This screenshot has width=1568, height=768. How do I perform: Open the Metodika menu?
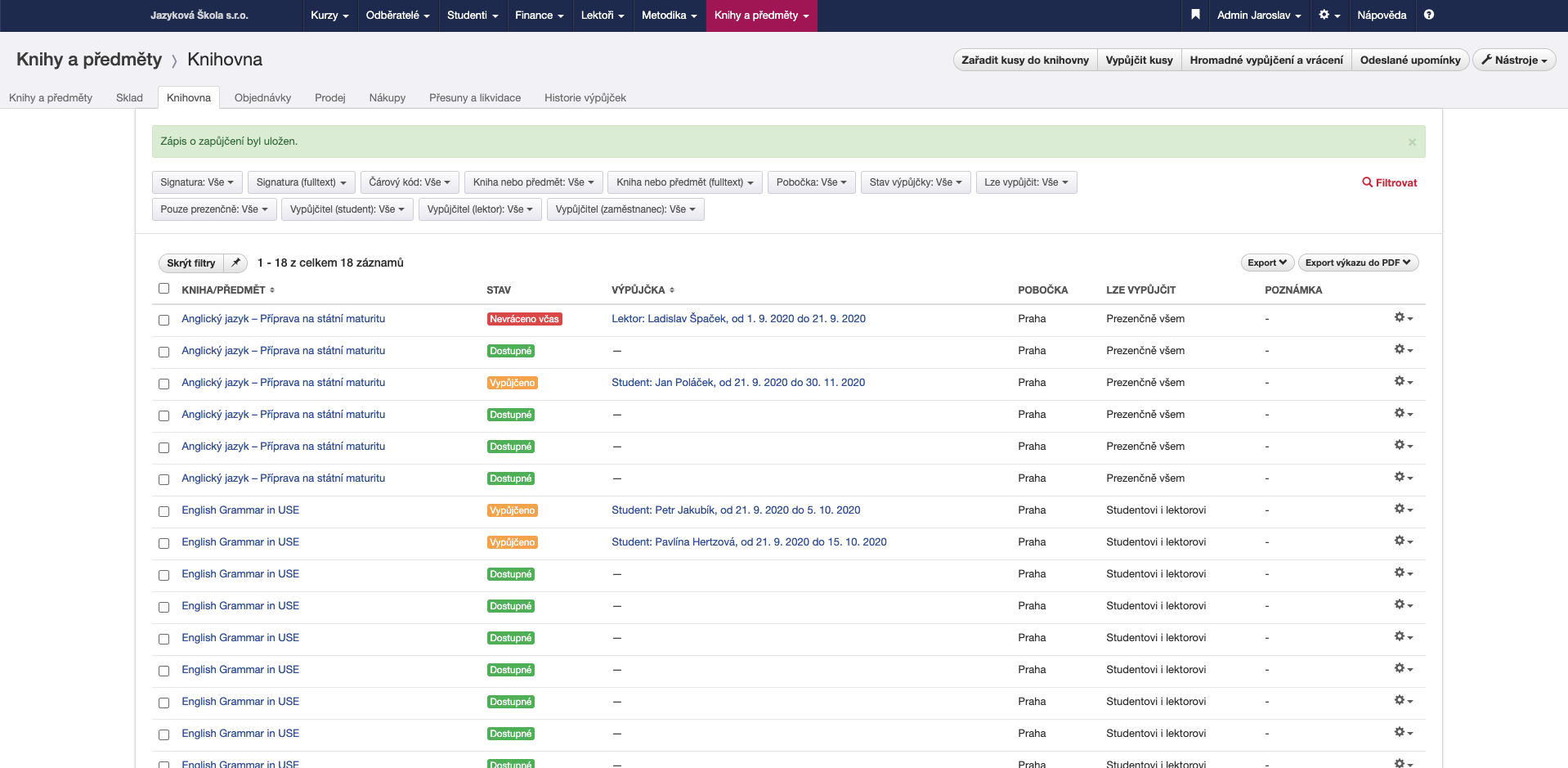670,15
